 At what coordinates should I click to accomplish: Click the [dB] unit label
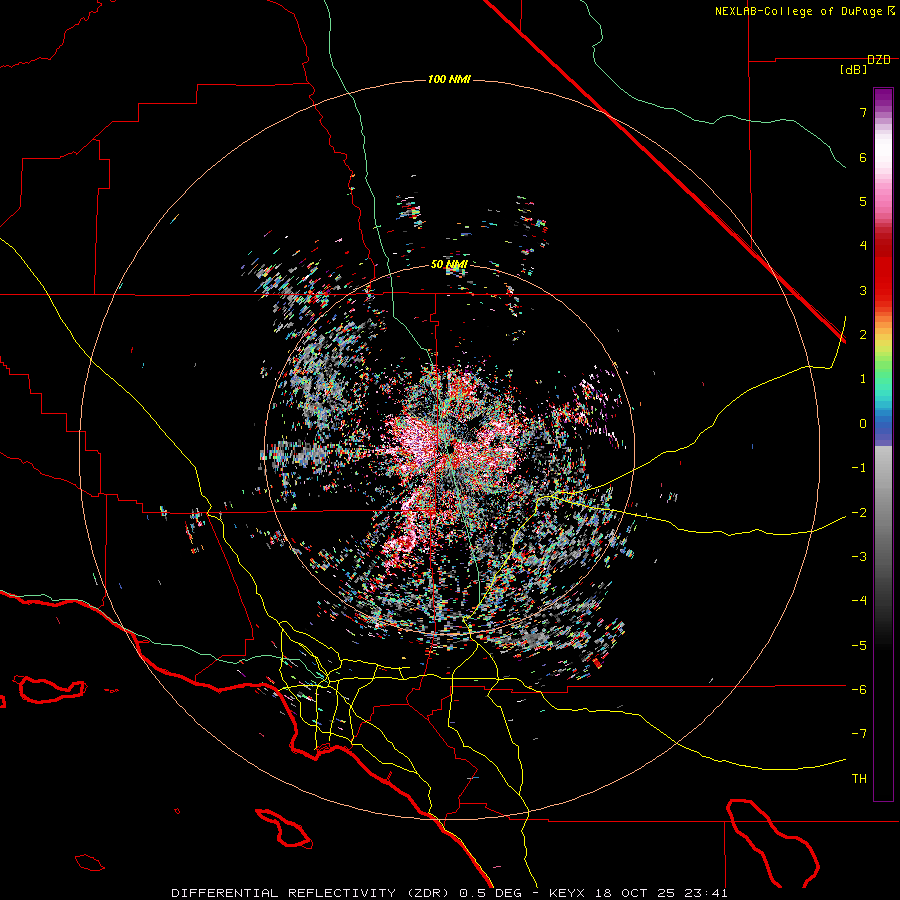tap(854, 70)
